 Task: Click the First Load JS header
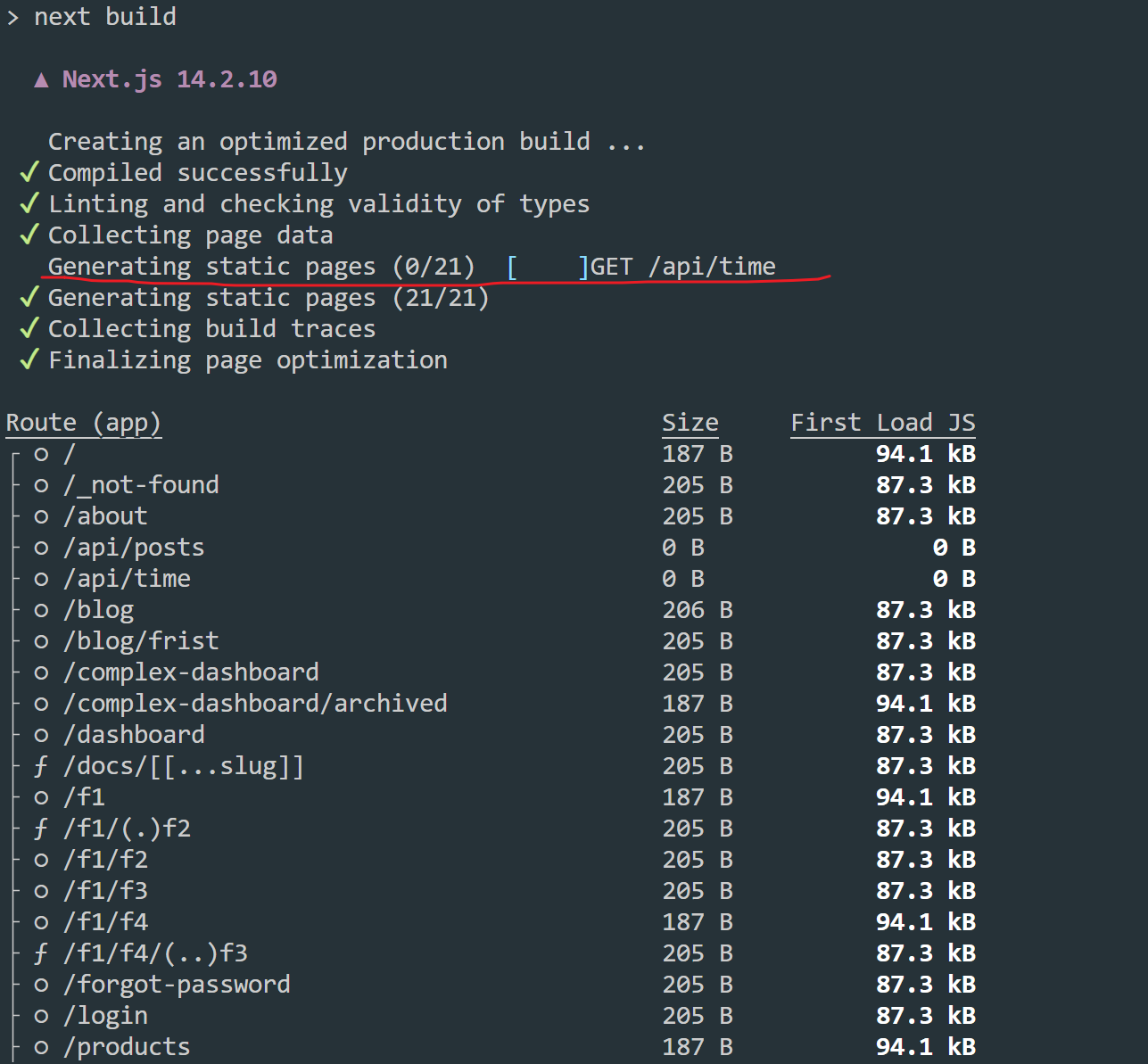(x=882, y=423)
